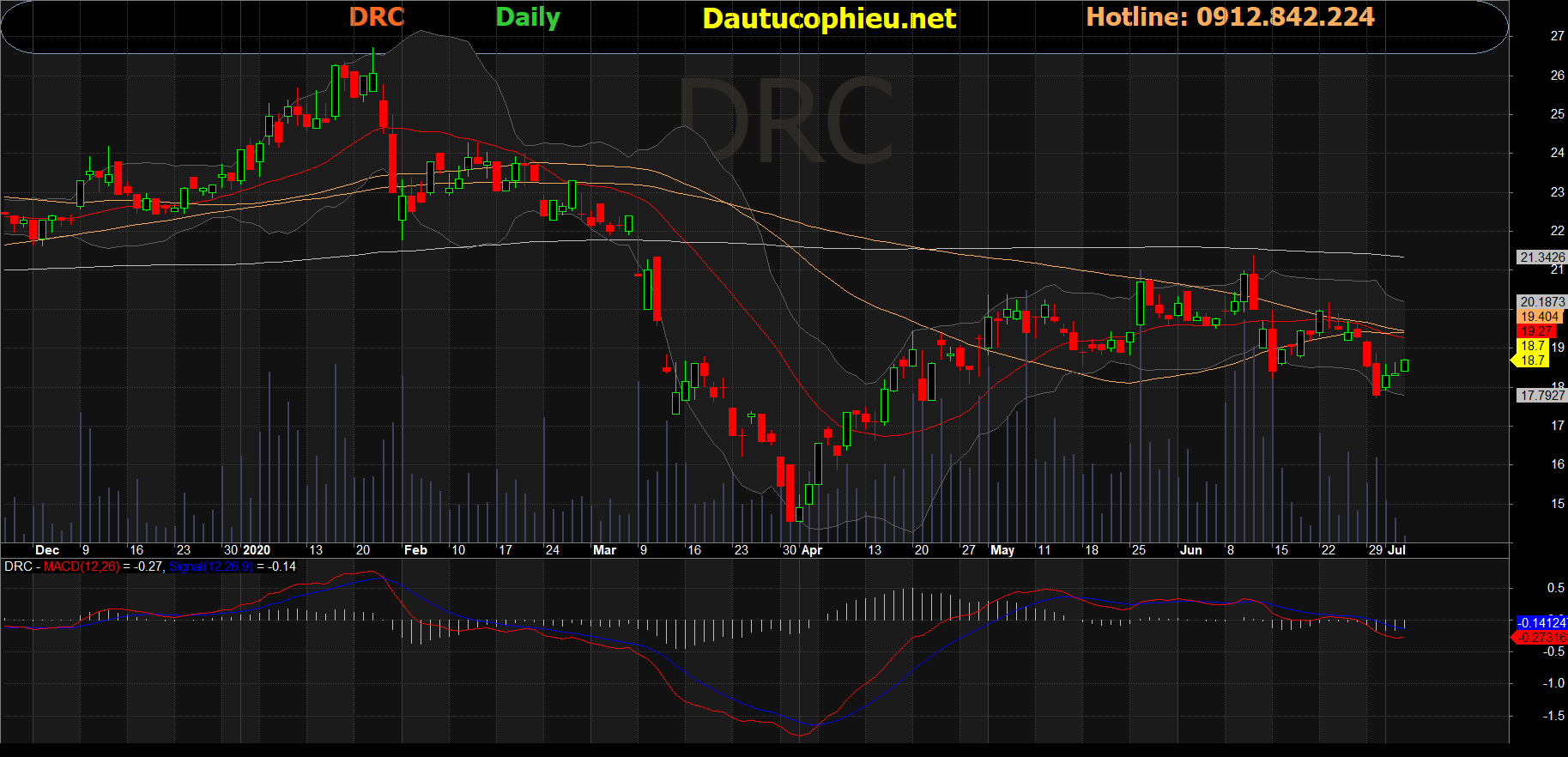Click the blue Signal(12,26,9) indicator label

pos(210,566)
